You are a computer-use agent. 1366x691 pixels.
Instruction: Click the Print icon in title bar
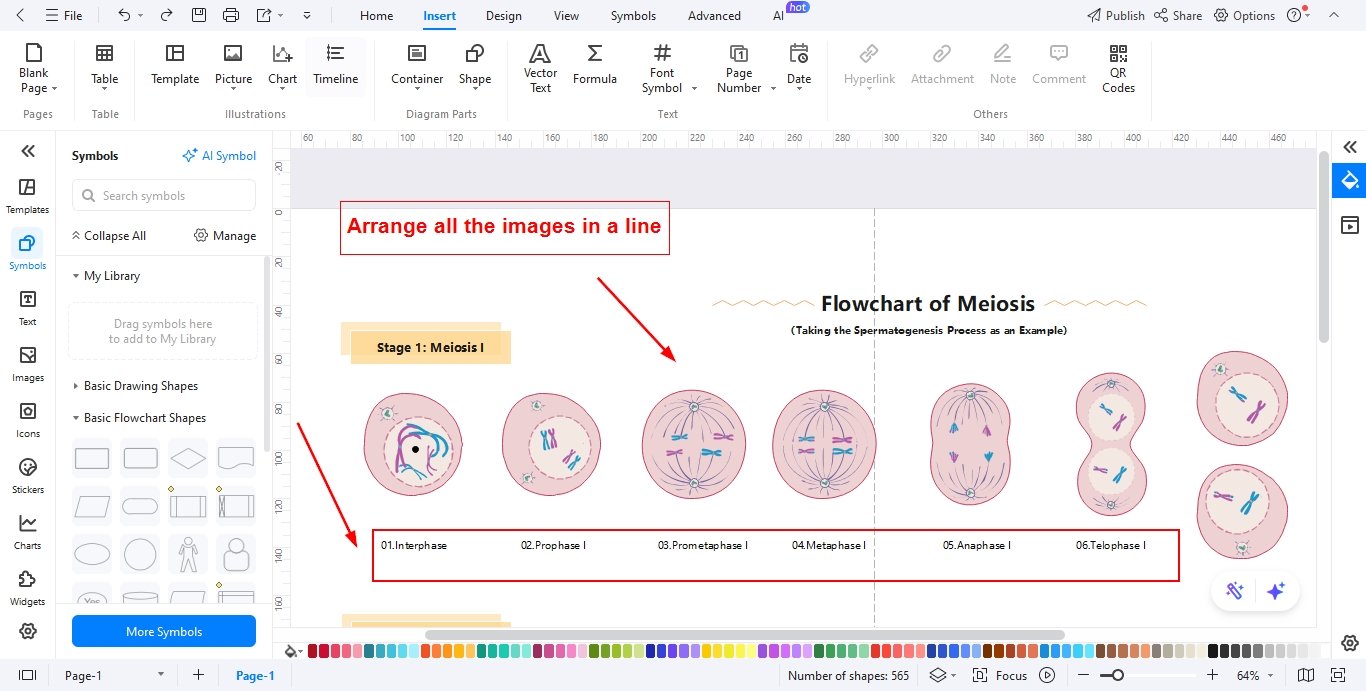pos(231,15)
